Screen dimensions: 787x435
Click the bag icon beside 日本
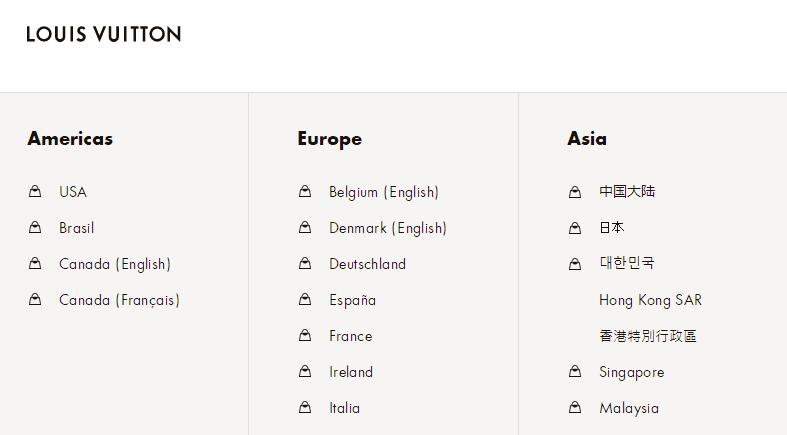(575, 228)
